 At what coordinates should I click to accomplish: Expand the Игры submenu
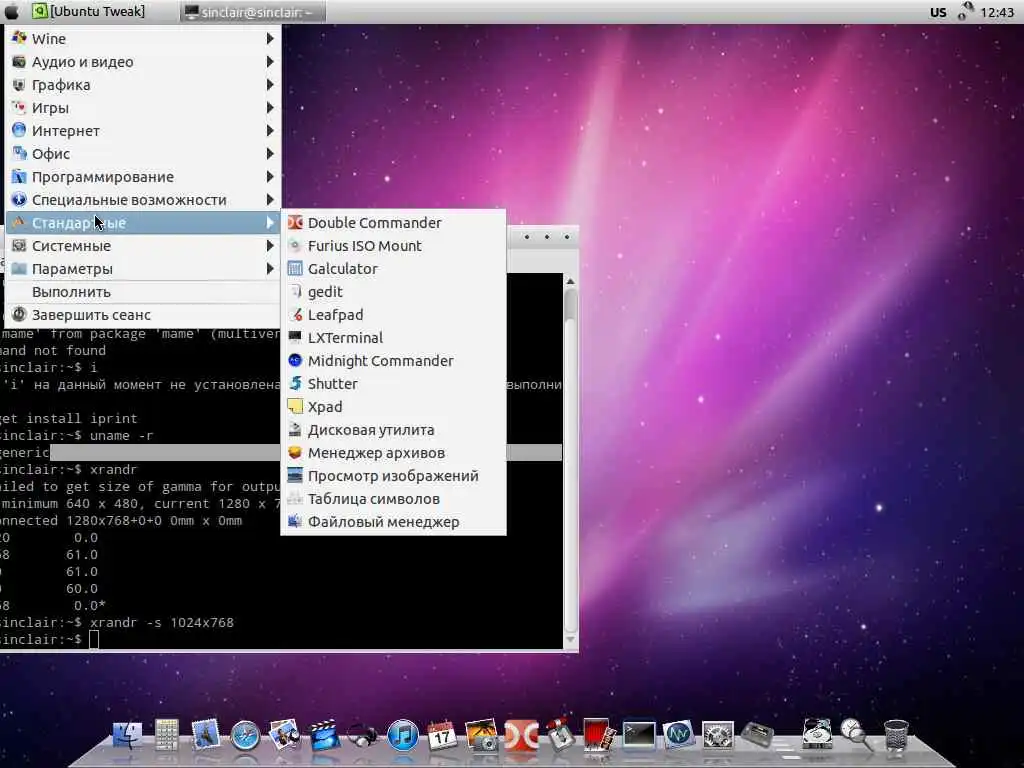click(143, 108)
